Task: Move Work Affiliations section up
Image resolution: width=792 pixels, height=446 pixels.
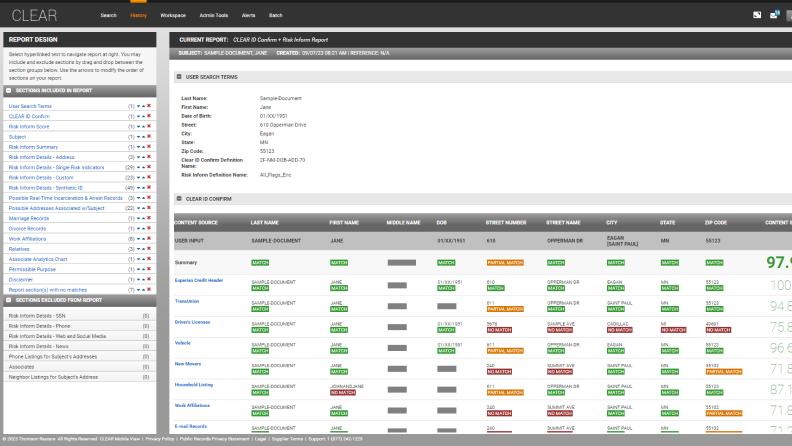Action: point(143,239)
